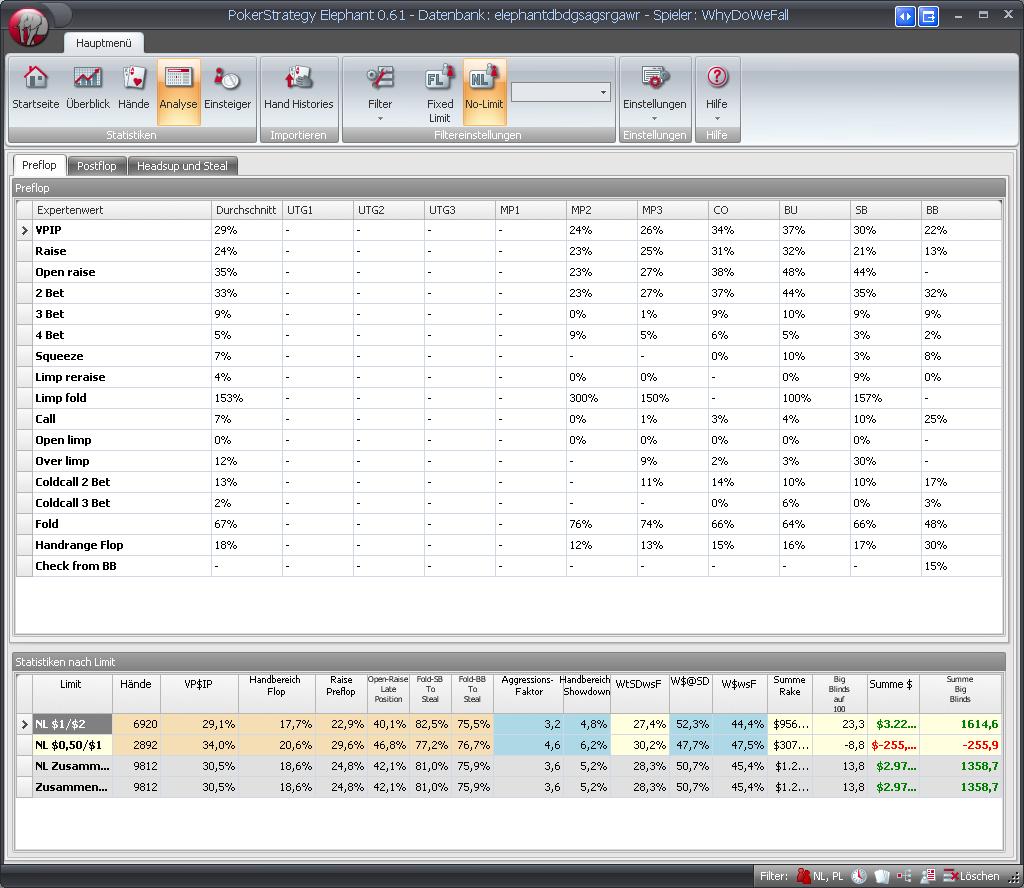
Task: Open the cards hand filter icon
Action: coord(882,876)
